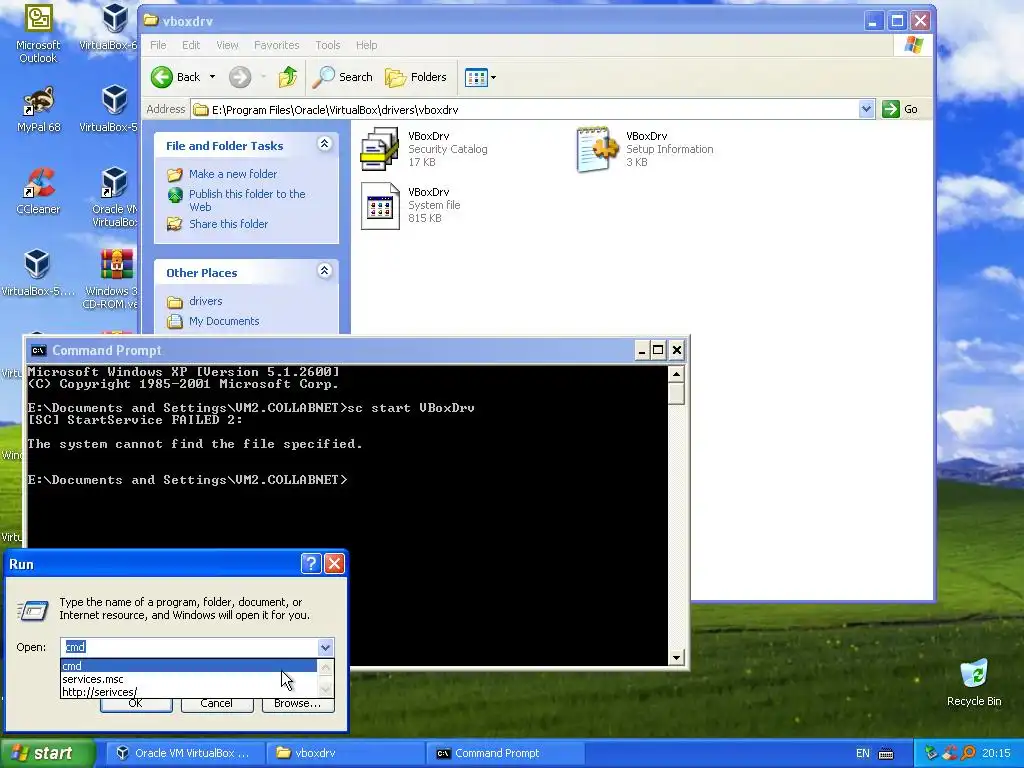Viewport: 1024px width, 768px height.
Task: Open Edit menu in Explorer
Action: (191, 45)
